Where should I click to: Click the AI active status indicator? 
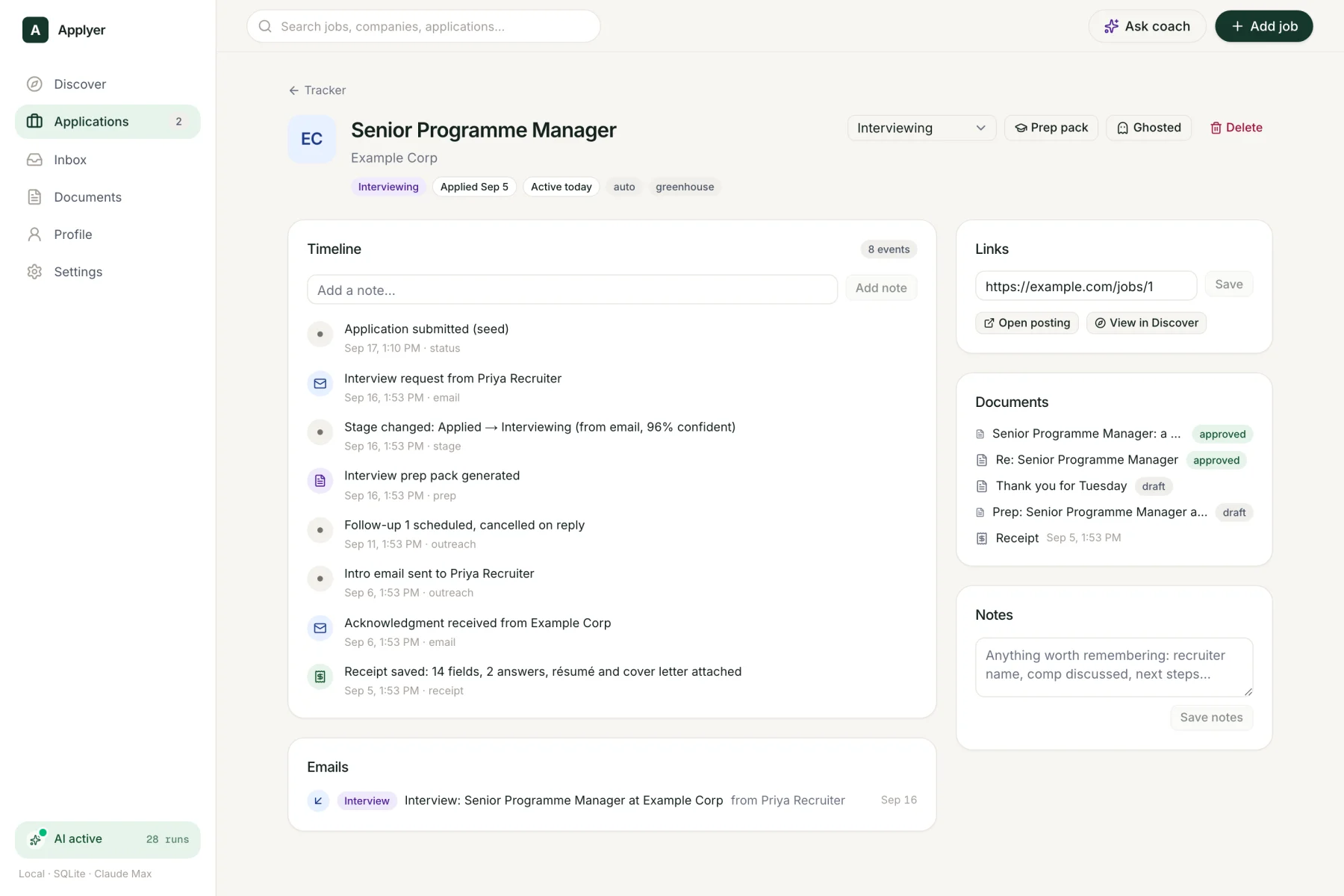pyautogui.click(x=108, y=840)
